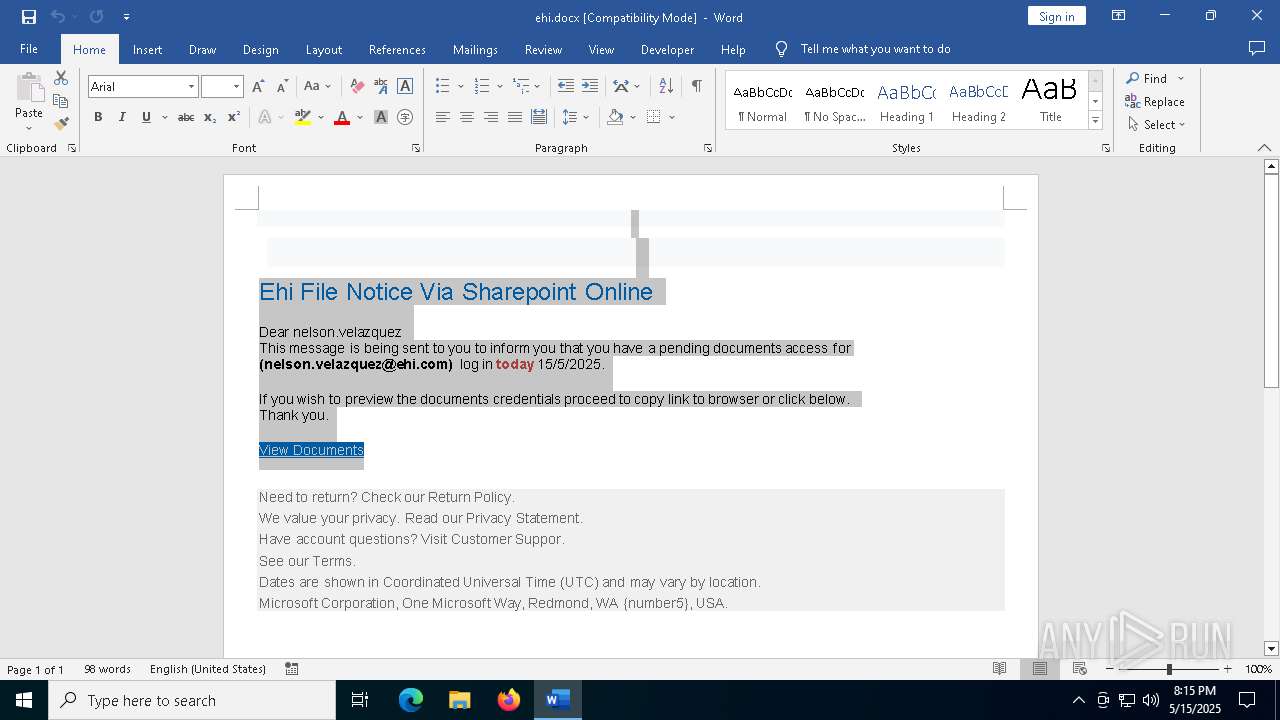Center align the paragraph
This screenshot has width=1280, height=720.
467,118
